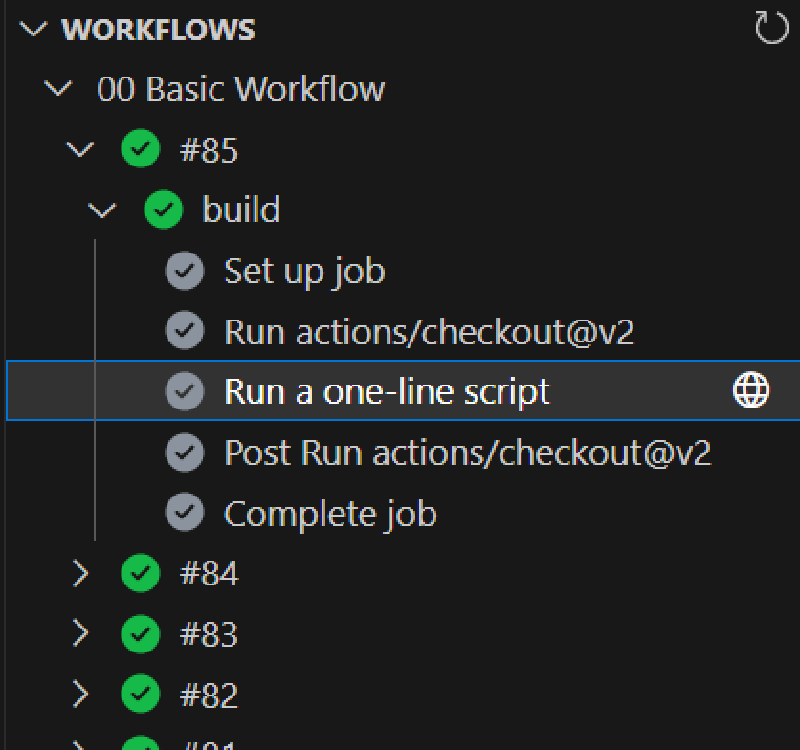This screenshot has width=800, height=750.
Task: Click the refresh workflows icon
Action: (x=771, y=29)
